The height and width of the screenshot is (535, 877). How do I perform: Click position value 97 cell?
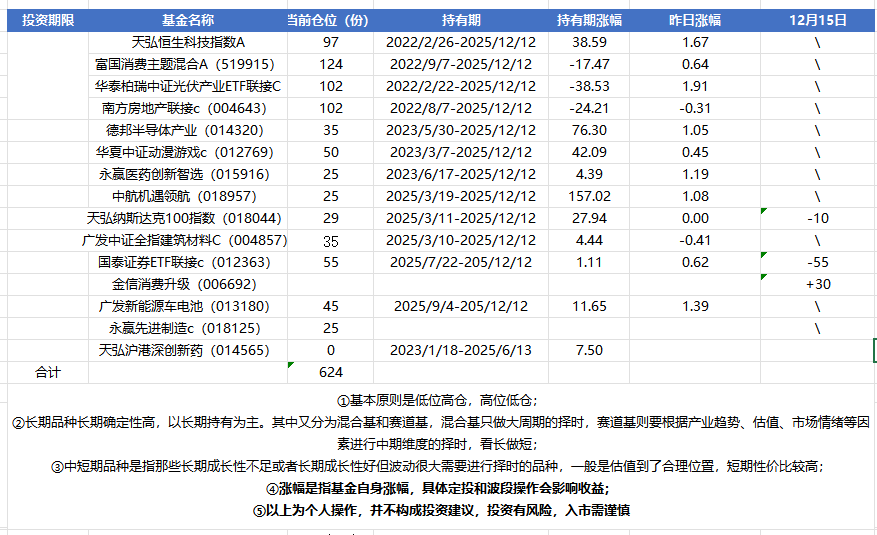click(330, 42)
